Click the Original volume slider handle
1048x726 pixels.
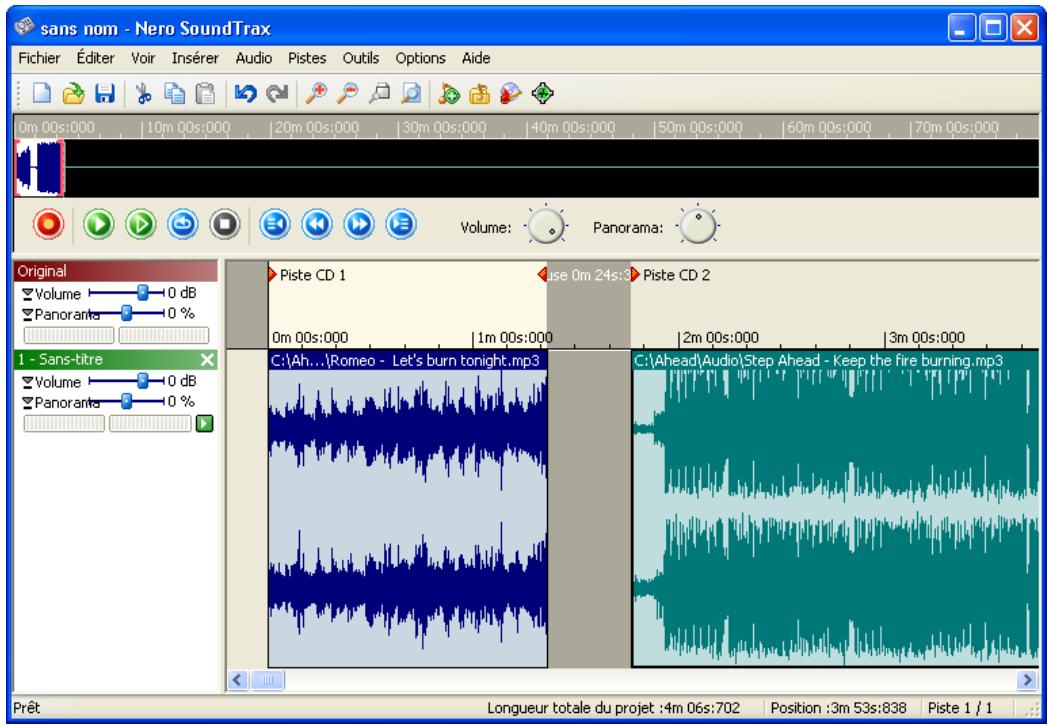coord(142,293)
